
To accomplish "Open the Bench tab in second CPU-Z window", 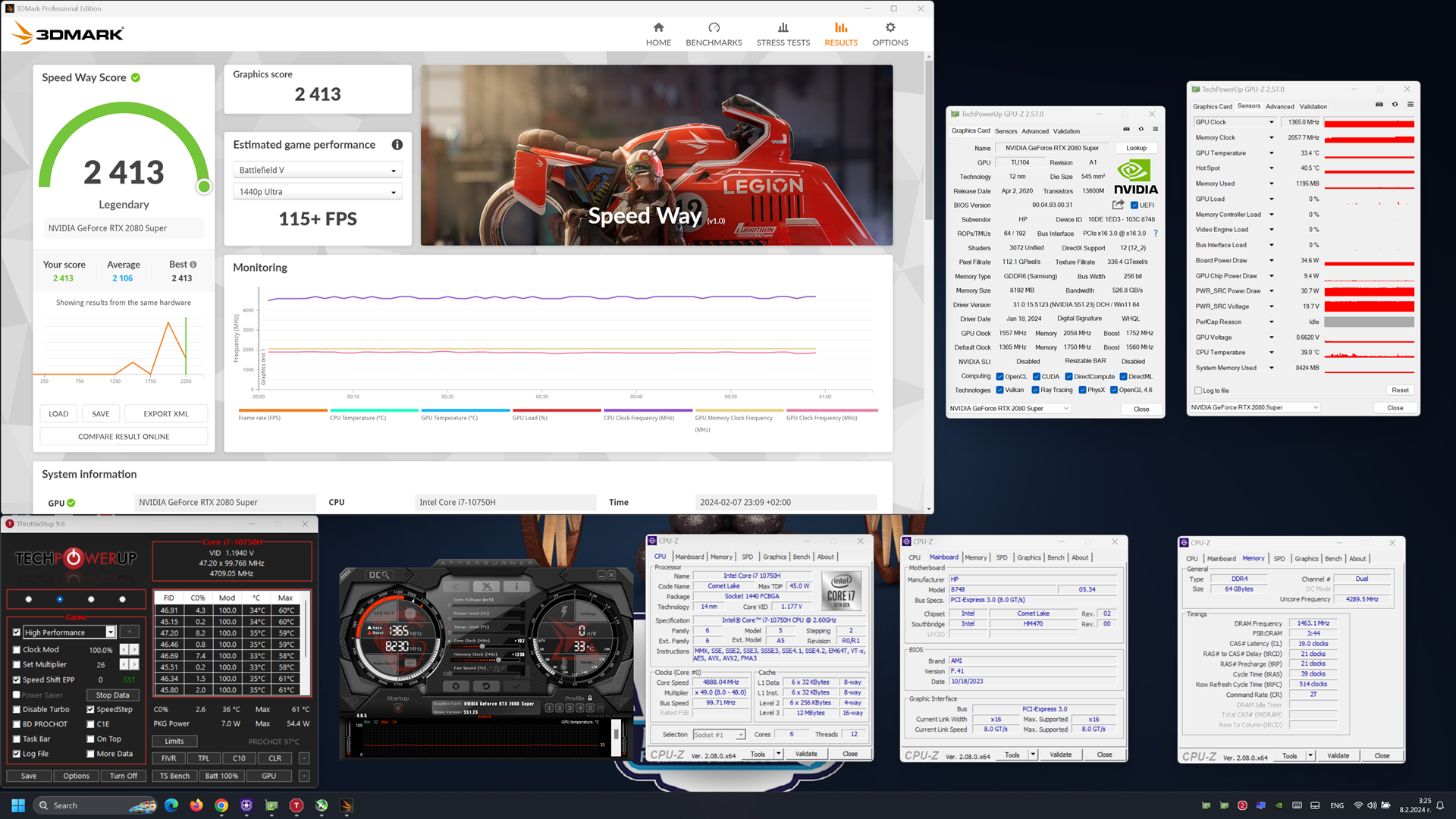I will [1056, 557].
